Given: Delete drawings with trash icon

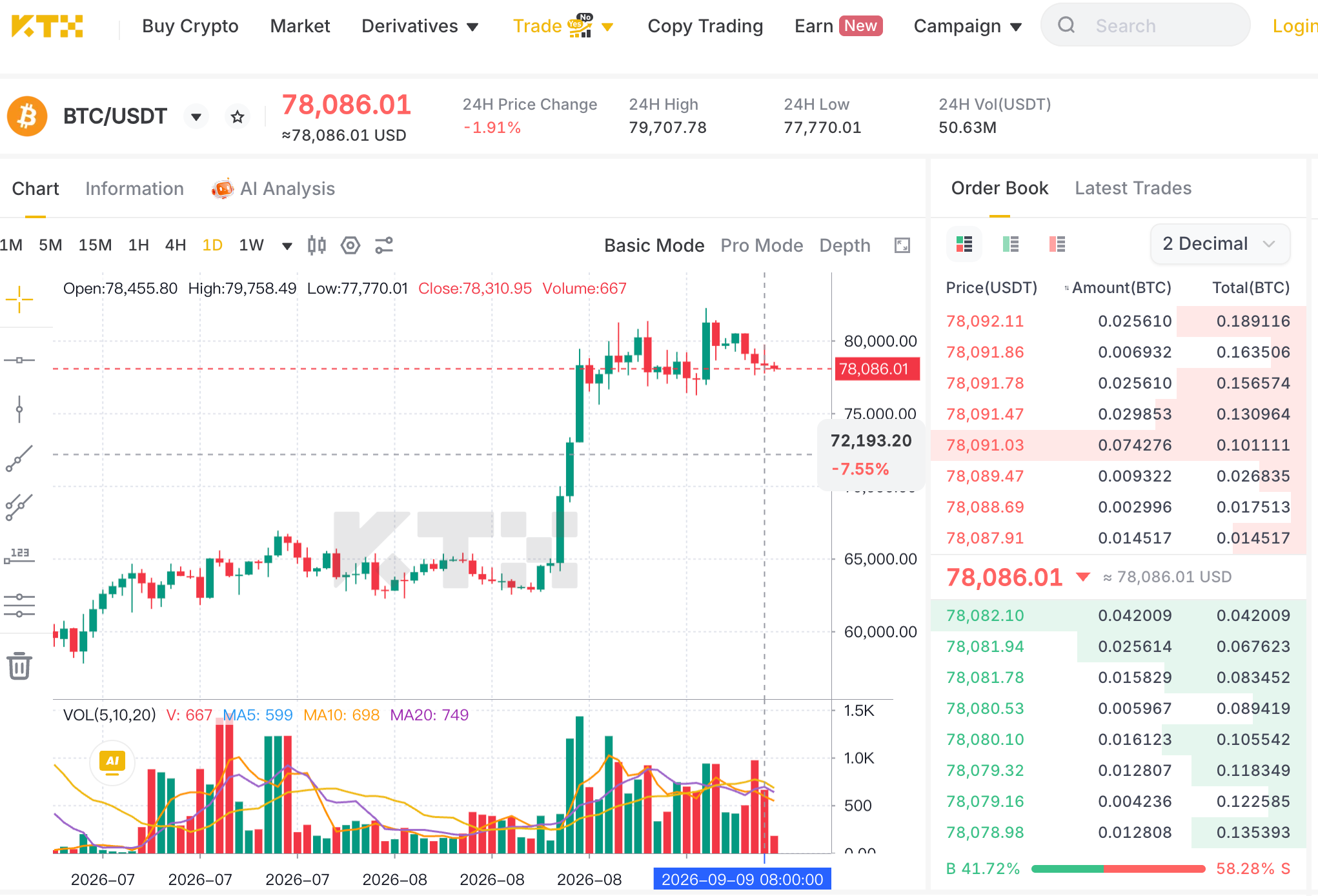Looking at the screenshot, I should 19,666.
